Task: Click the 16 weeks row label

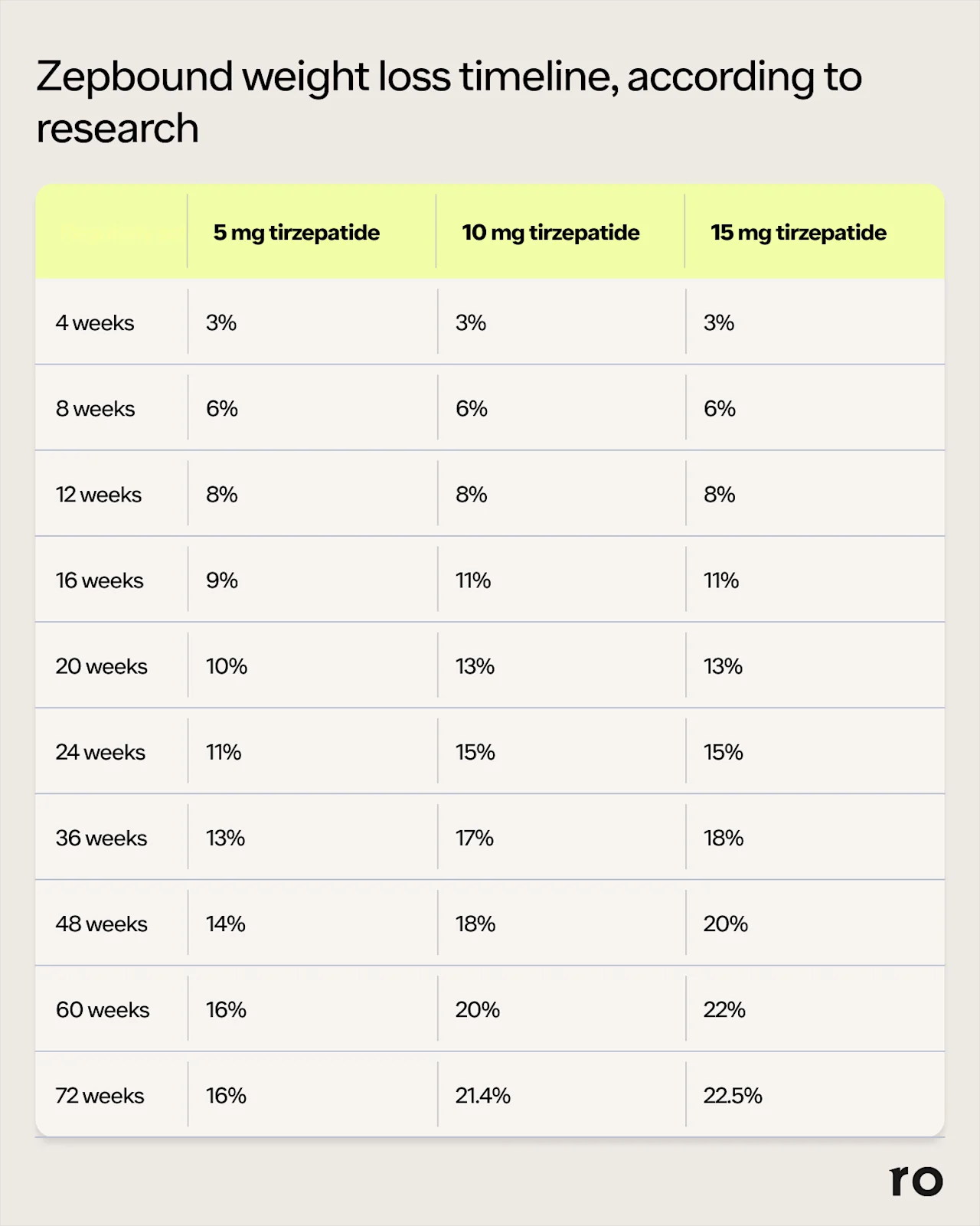Action: [x=100, y=580]
